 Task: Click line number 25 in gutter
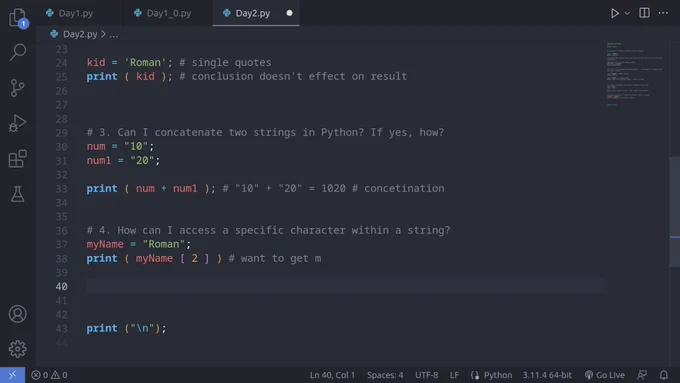(x=61, y=77)
